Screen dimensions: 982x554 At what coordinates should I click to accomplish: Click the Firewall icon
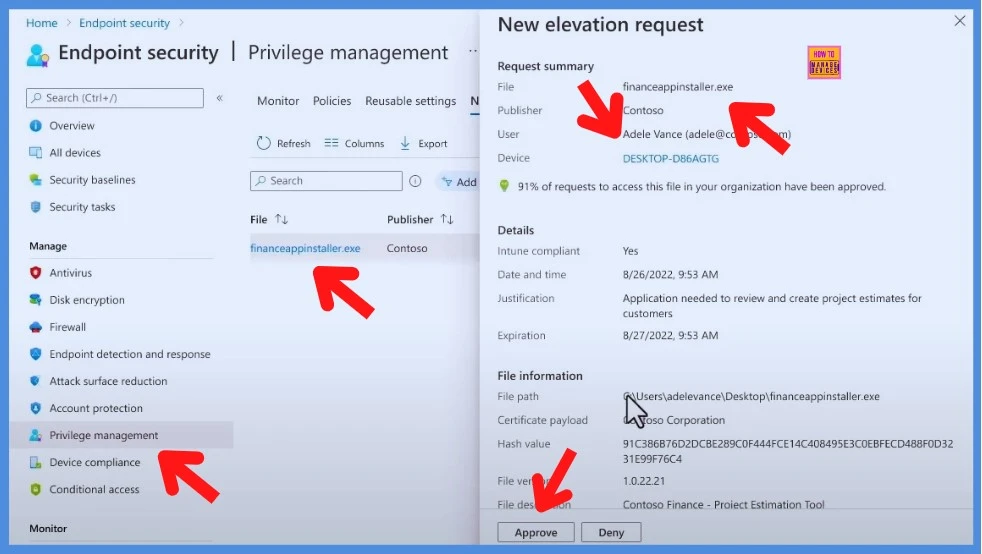(36, 327)
